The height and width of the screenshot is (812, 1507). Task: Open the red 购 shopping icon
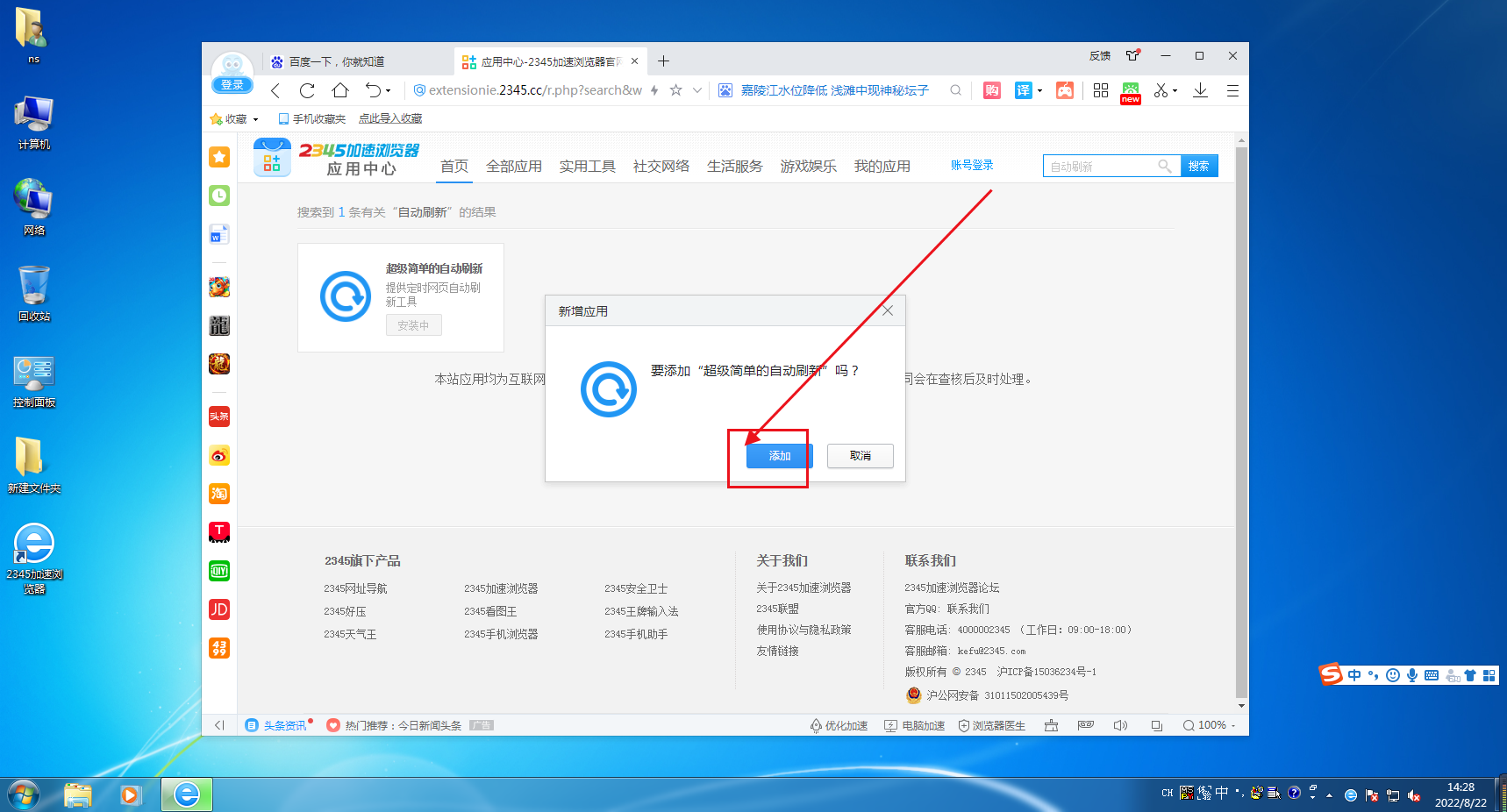(x=992, y=90)
